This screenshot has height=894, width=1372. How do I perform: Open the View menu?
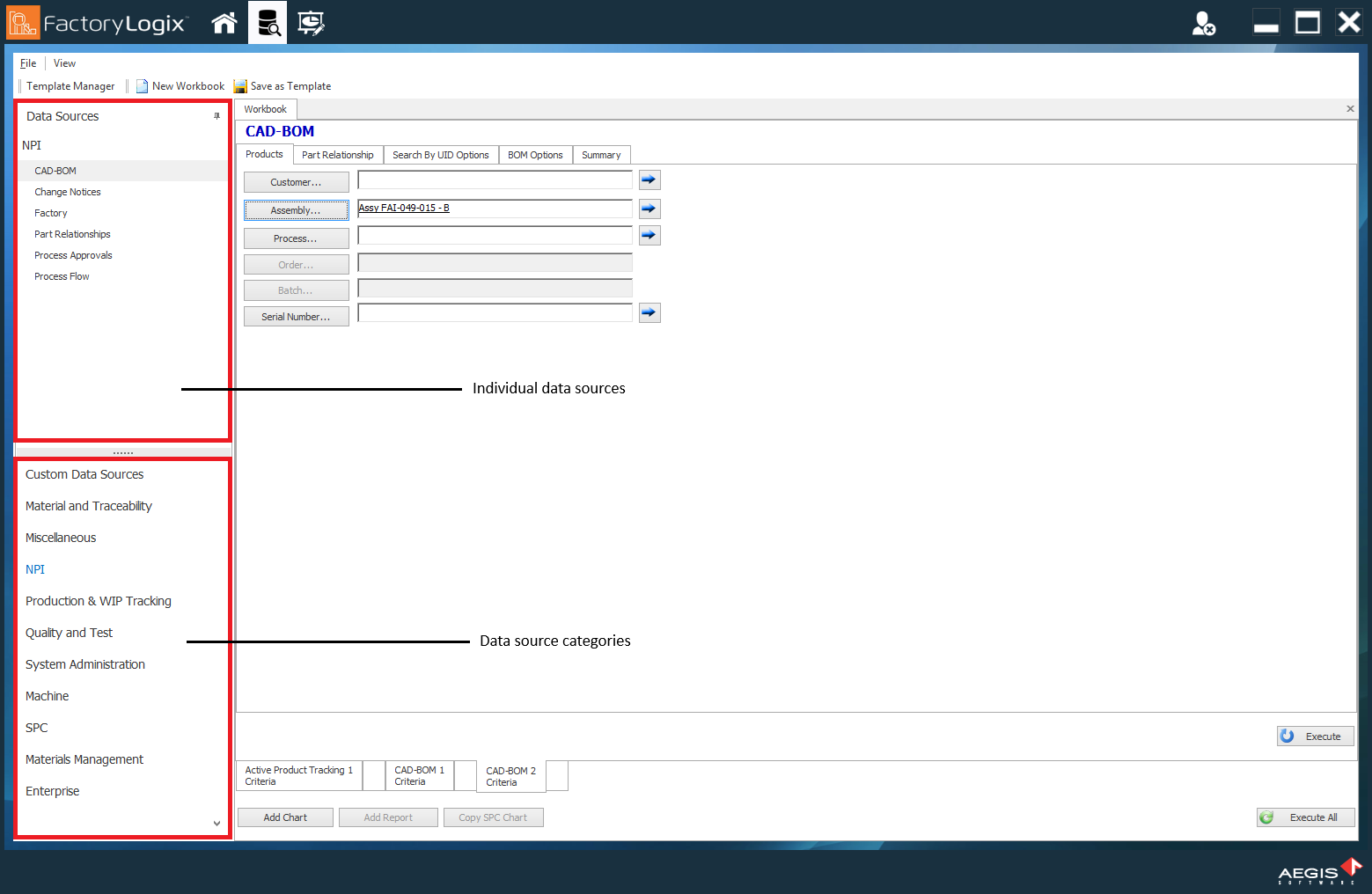64,62
